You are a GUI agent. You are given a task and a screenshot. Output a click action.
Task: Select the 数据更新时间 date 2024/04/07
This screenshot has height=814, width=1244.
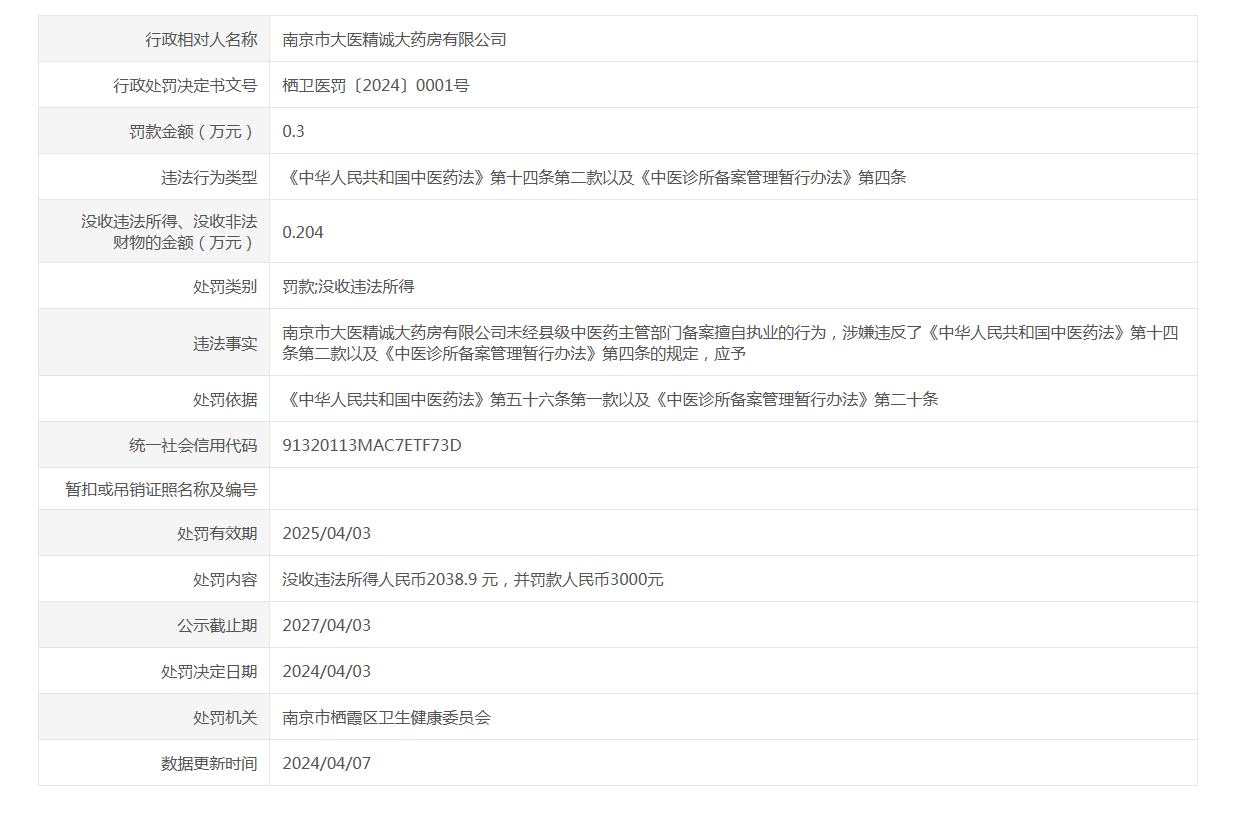pyautogui.click(x=326, y=764)
